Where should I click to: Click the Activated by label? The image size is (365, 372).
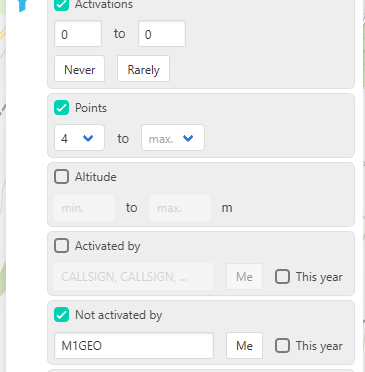108,246
